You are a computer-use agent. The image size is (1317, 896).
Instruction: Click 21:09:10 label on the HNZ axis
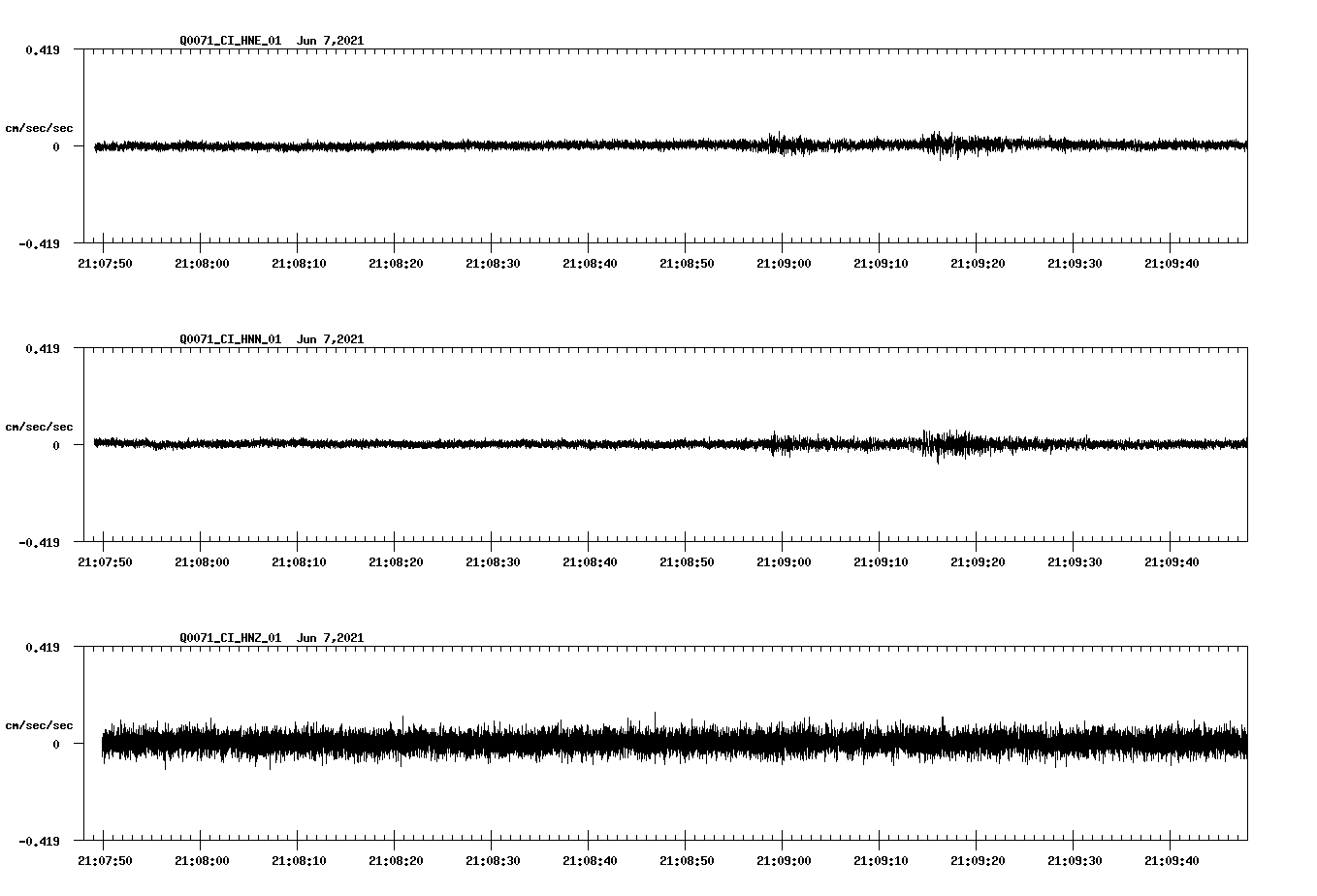(881, 861)
